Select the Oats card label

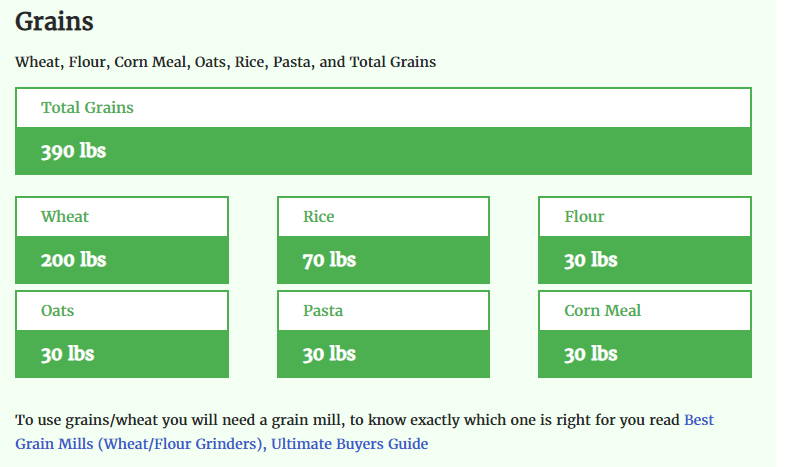pos(58,311)
